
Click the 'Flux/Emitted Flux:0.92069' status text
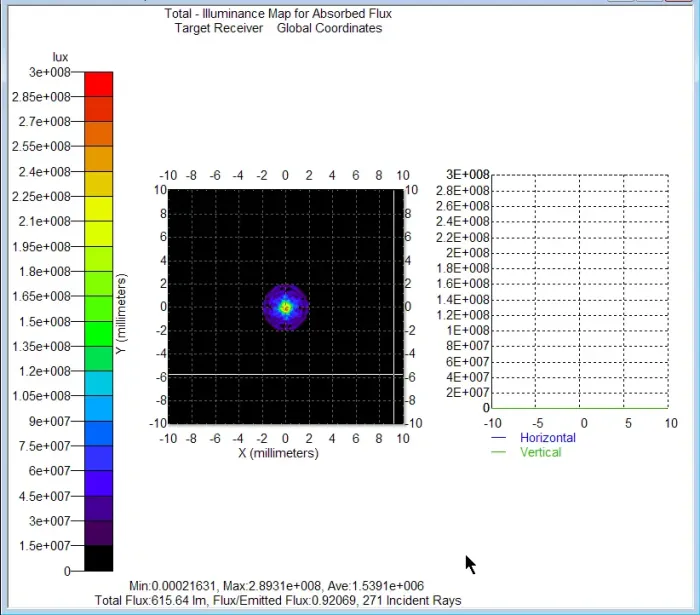pos(284,601)
